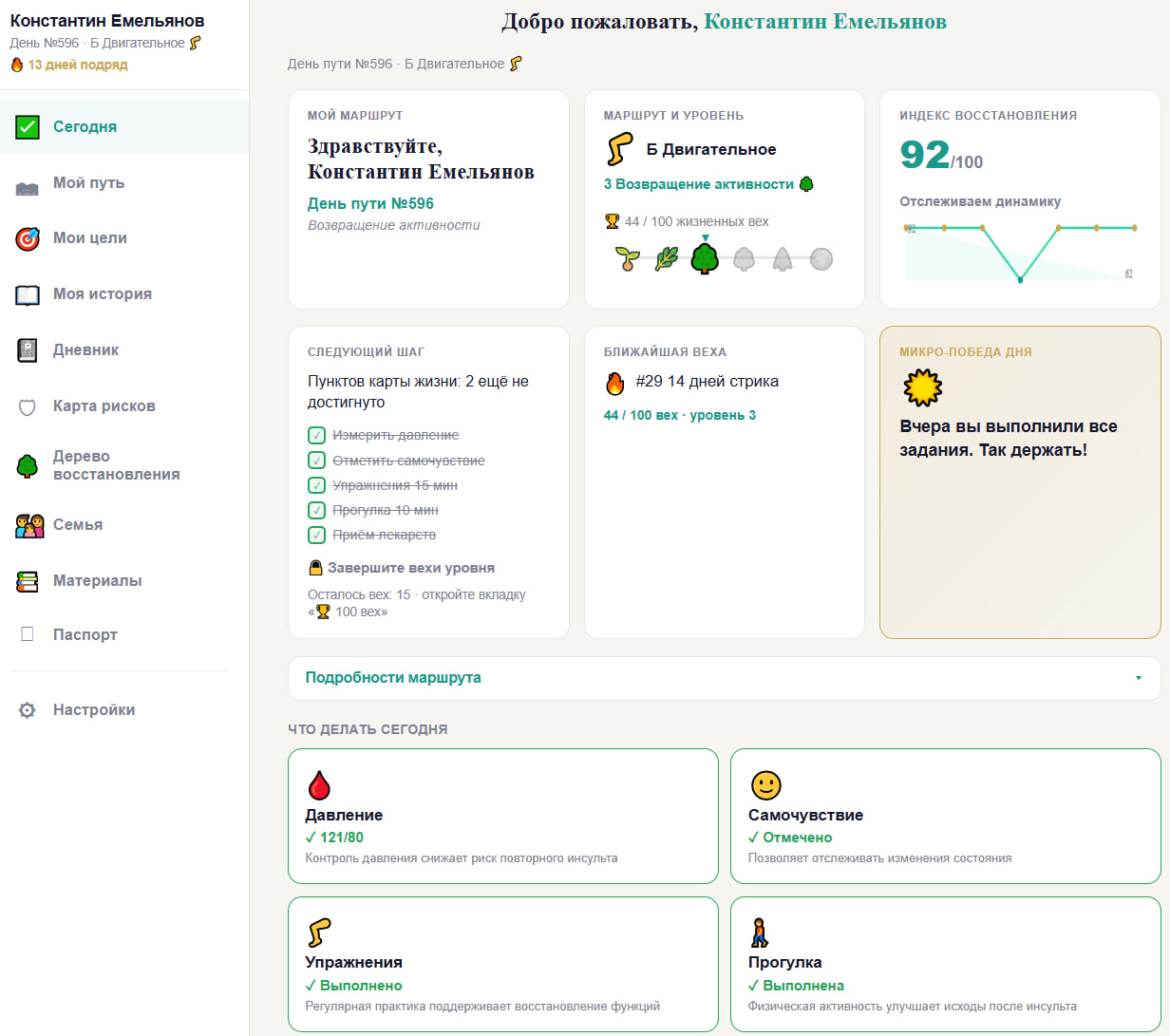Uncheck the Упражнения 15 мин checkbox
Viewport: 1170px width, 1036px height.
pos(316,485)
